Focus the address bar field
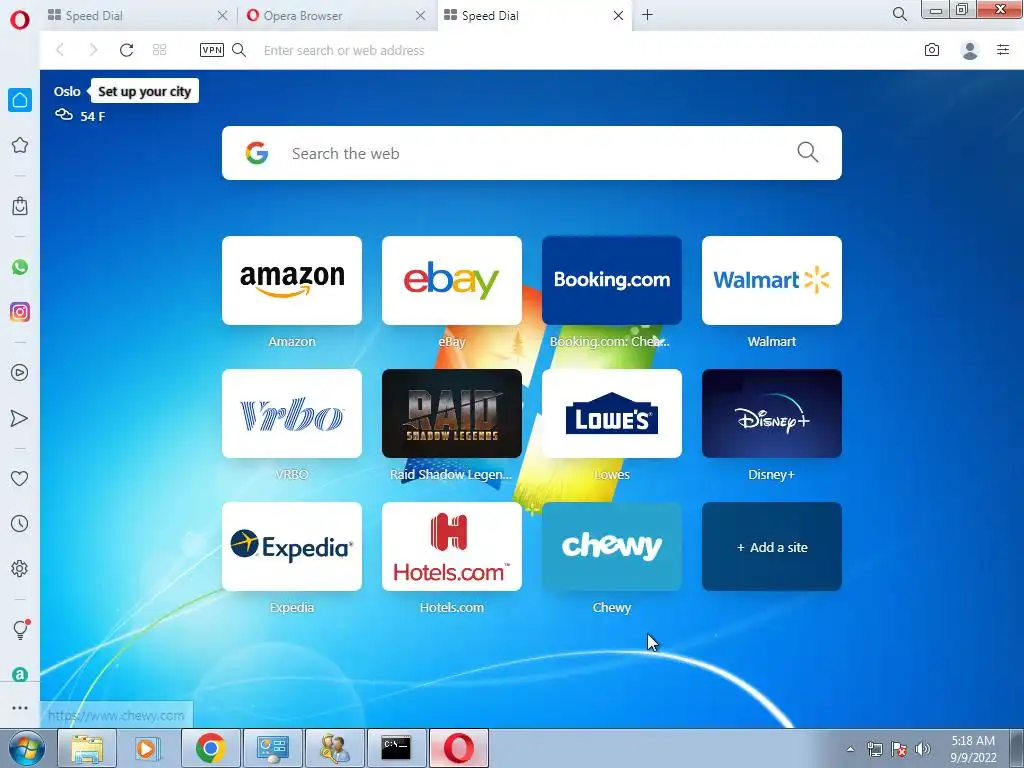 click(581, 50)
